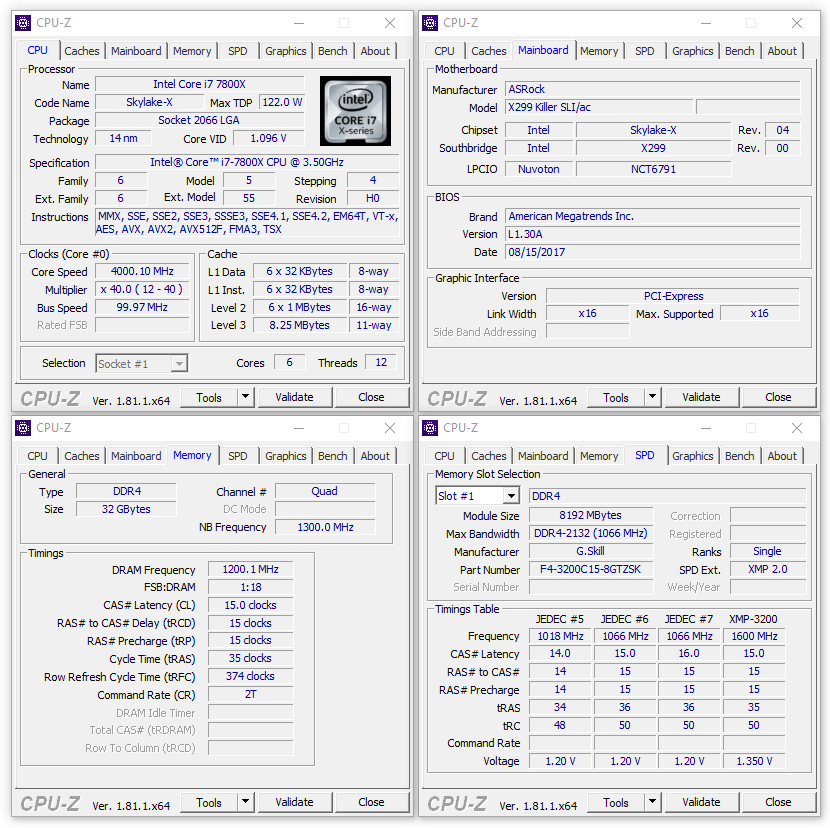This screenshot has width=830, height=828.
Task: Switch to Mainboard tab in CPU window
Action: (136, 51)
